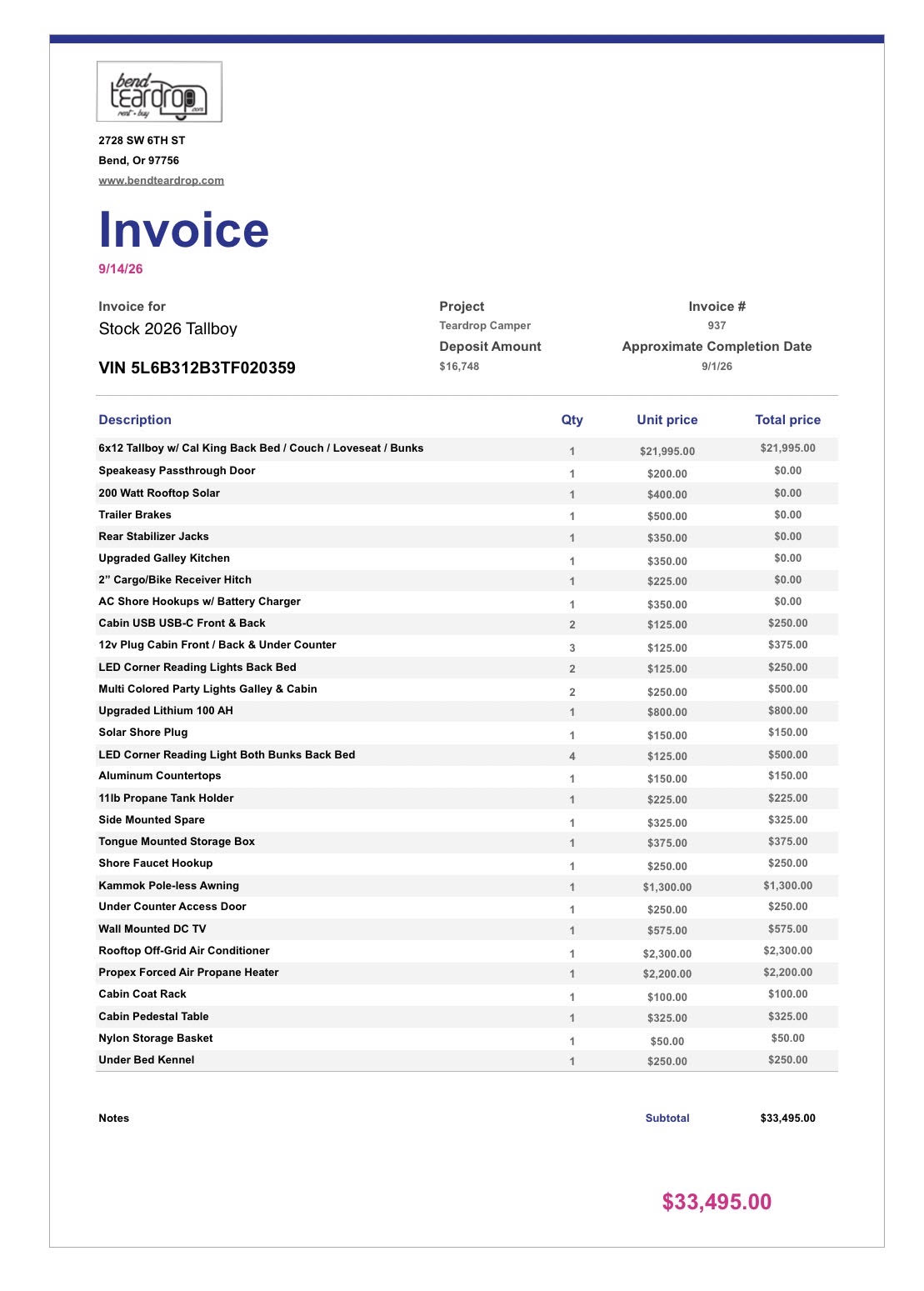
Task: Click the Upgraded Lithium 100 AH total $800.00
Action: tap(787, 710)
